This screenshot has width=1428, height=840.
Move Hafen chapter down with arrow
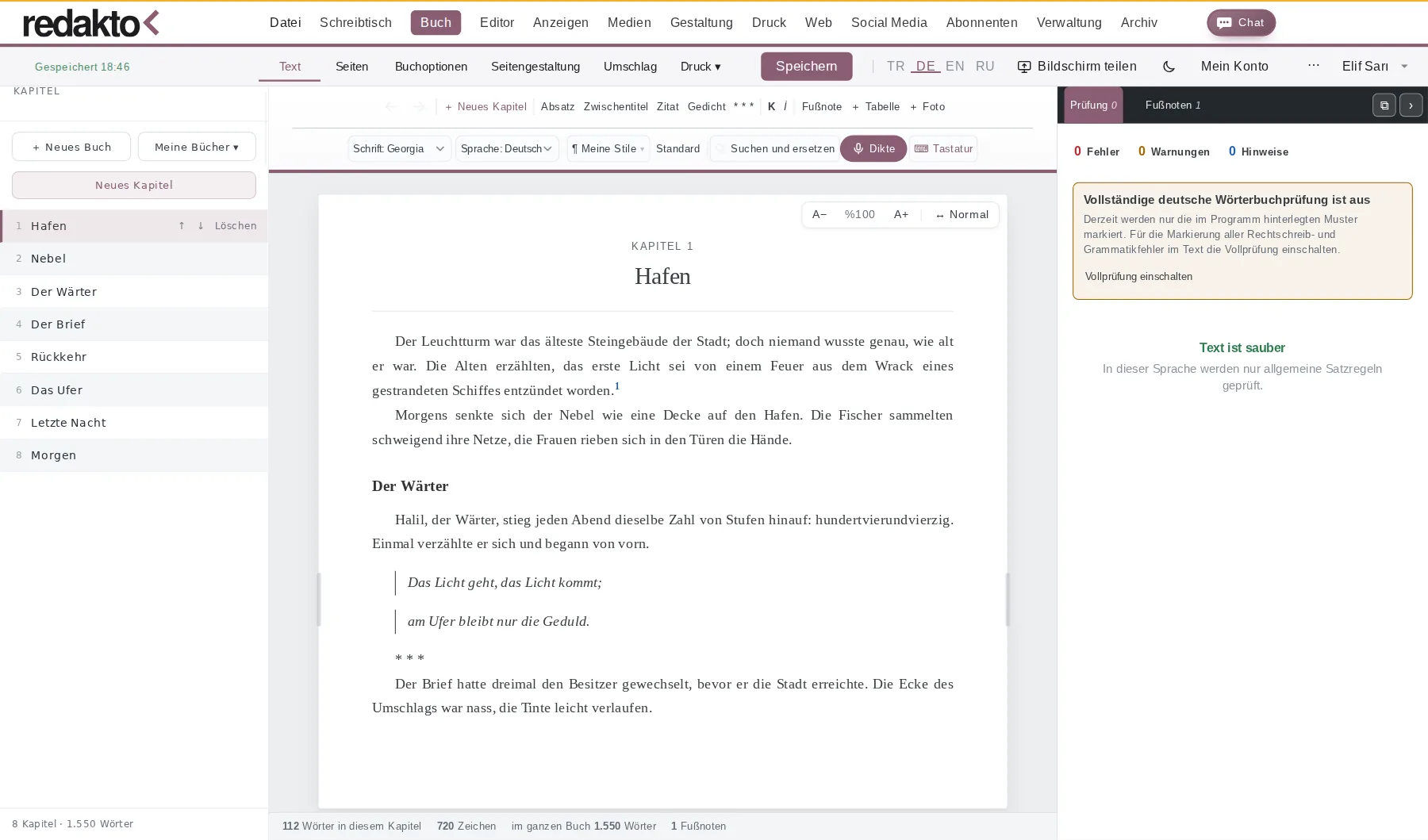(x=201, y=226)
